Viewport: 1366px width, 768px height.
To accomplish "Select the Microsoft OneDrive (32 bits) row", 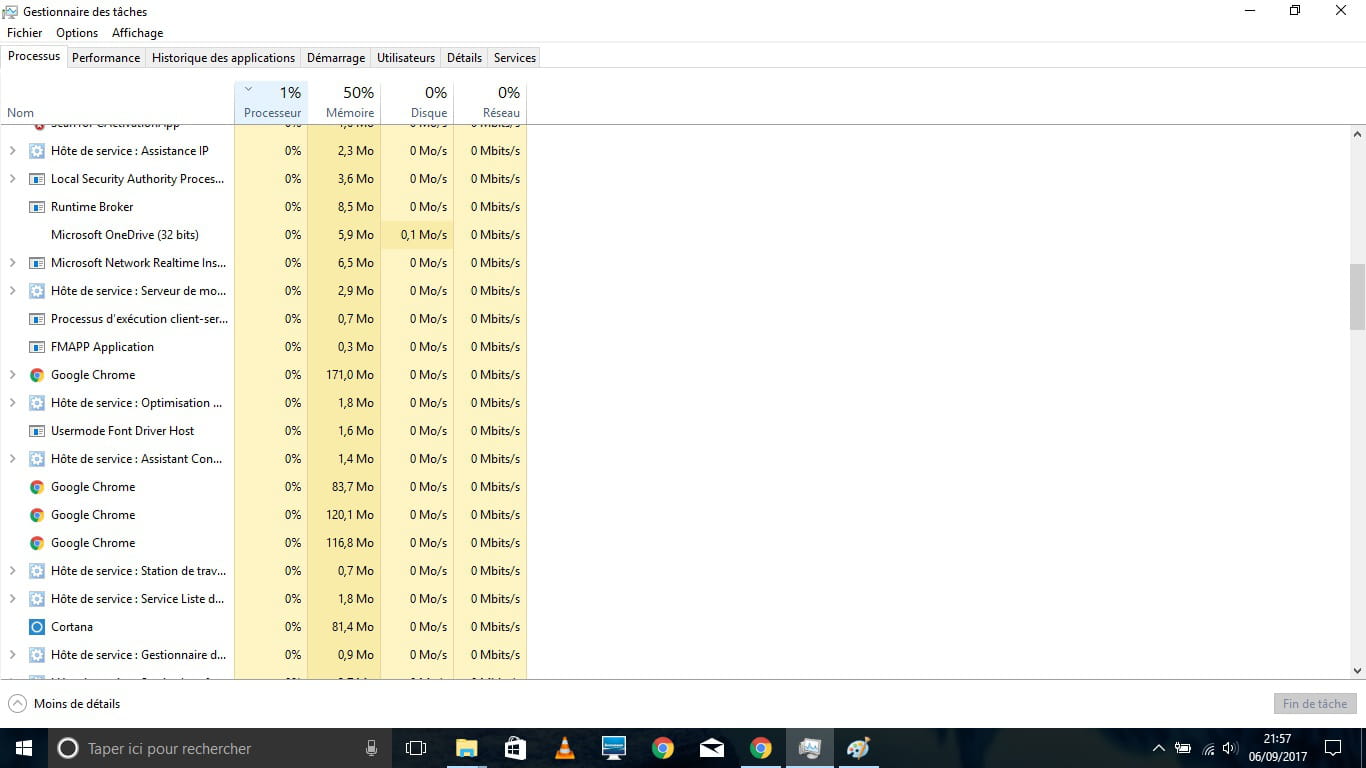I will pos(263,235).
